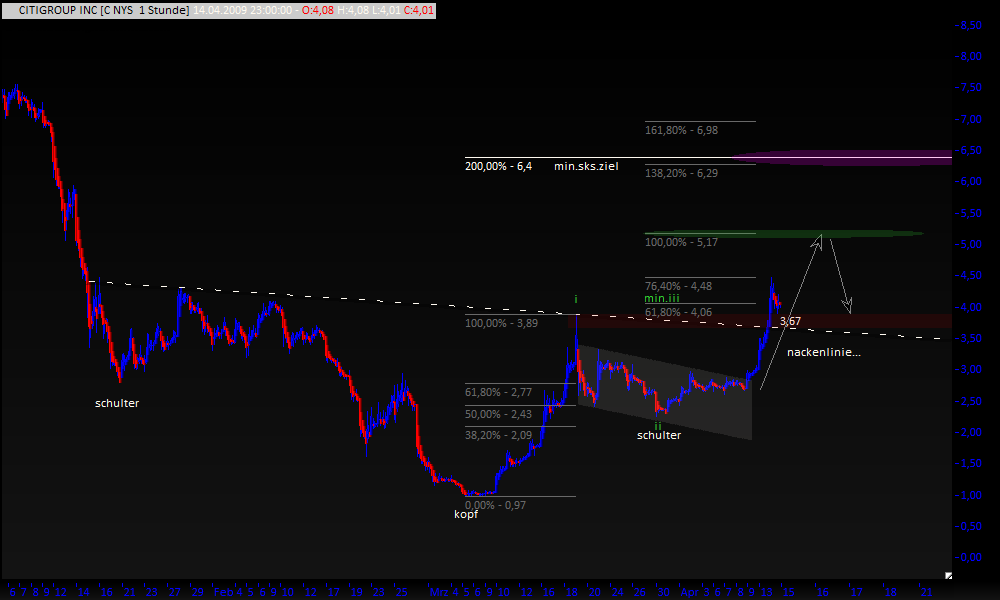
Task: Click the open value O:4,08
Action: point(318,10)
